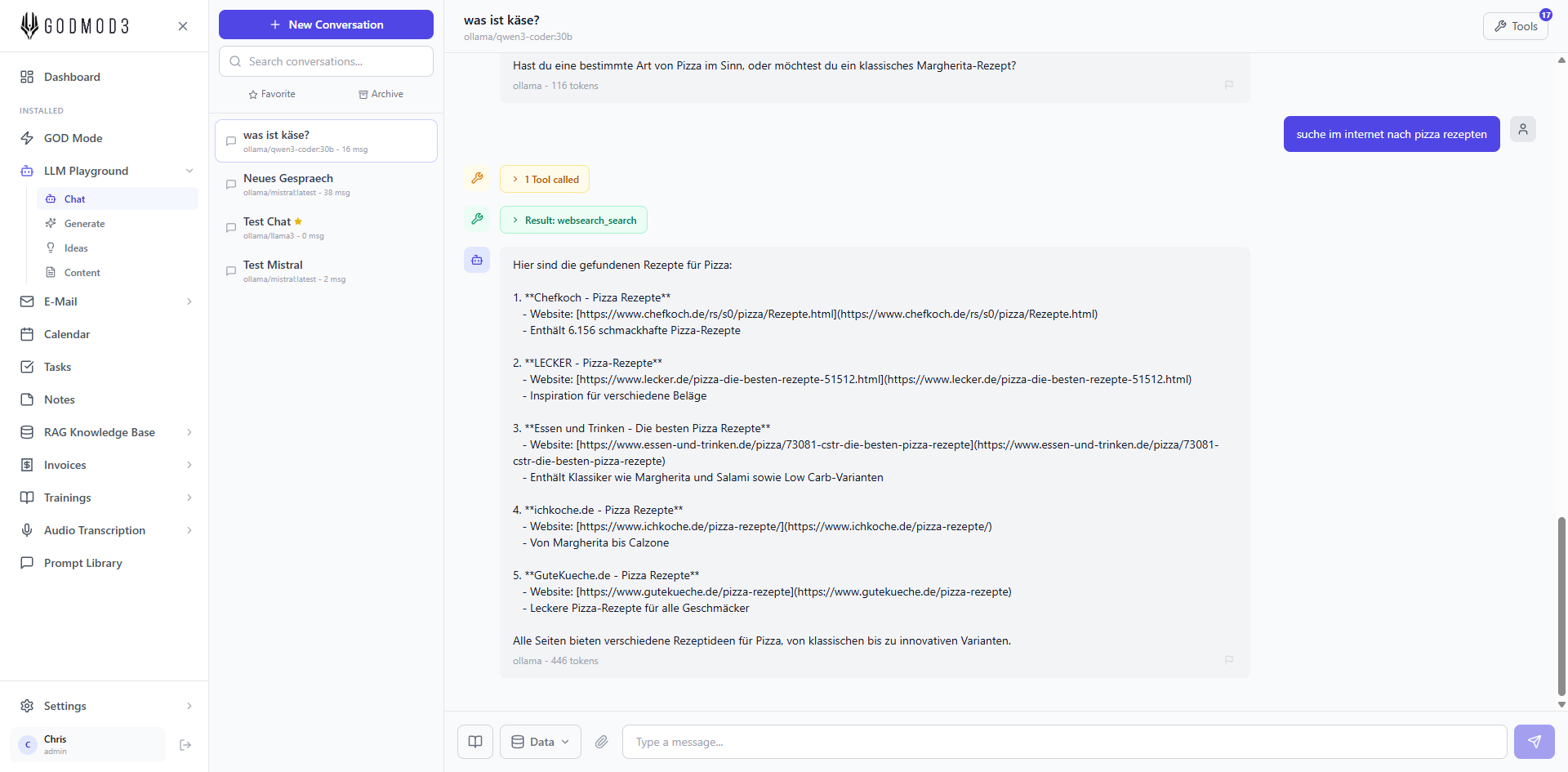Close the sidebar with the X icon
The height and width of the screenshot is (772, 1568).
(x=183, y=26)
